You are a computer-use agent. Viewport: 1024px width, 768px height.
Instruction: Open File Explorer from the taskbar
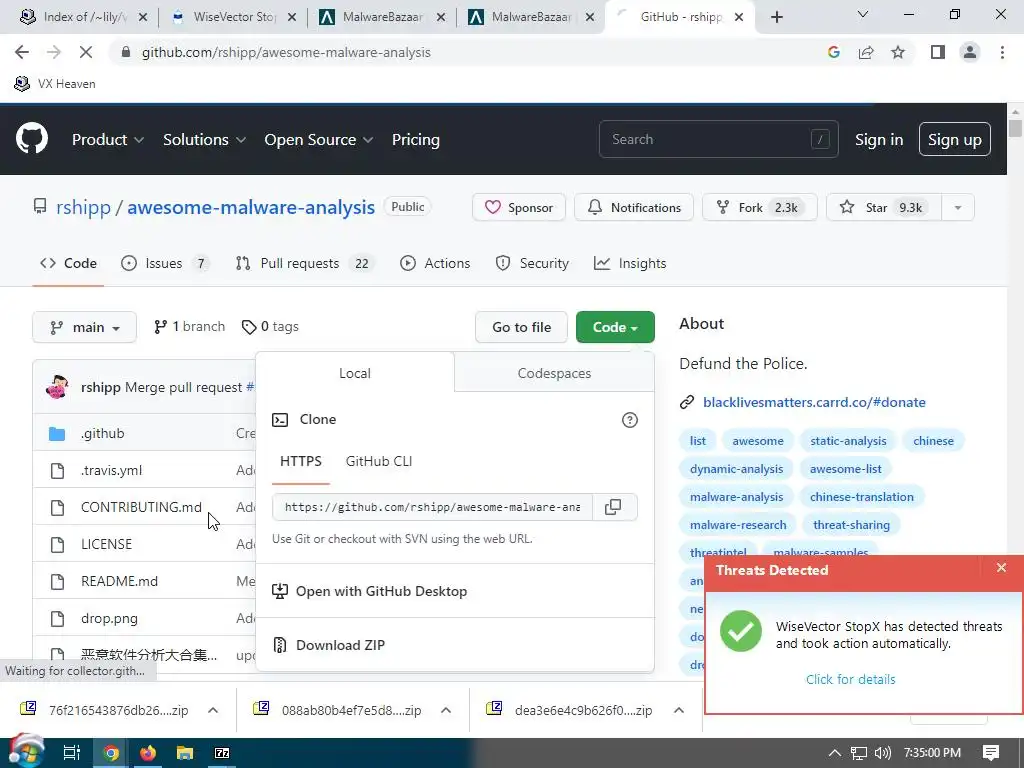click(x=185, y=753)
